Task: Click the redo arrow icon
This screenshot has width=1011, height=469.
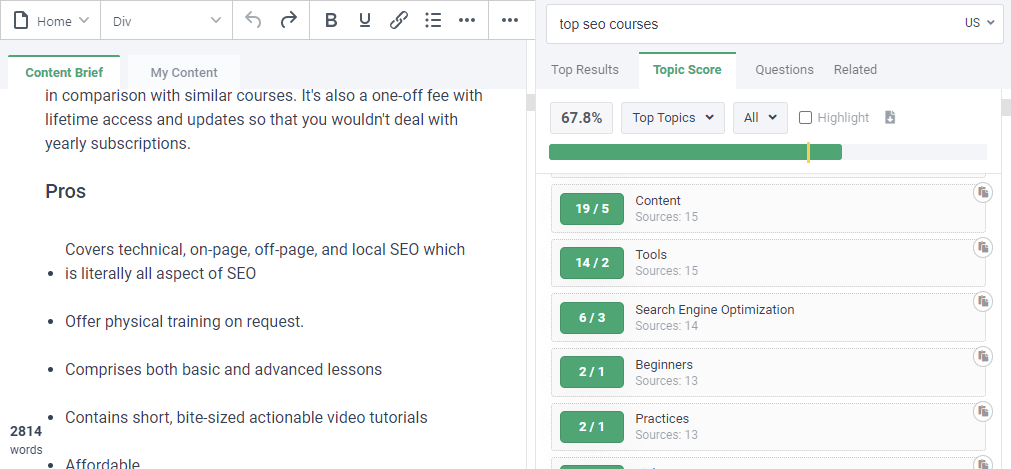Action: pos(288,21)
